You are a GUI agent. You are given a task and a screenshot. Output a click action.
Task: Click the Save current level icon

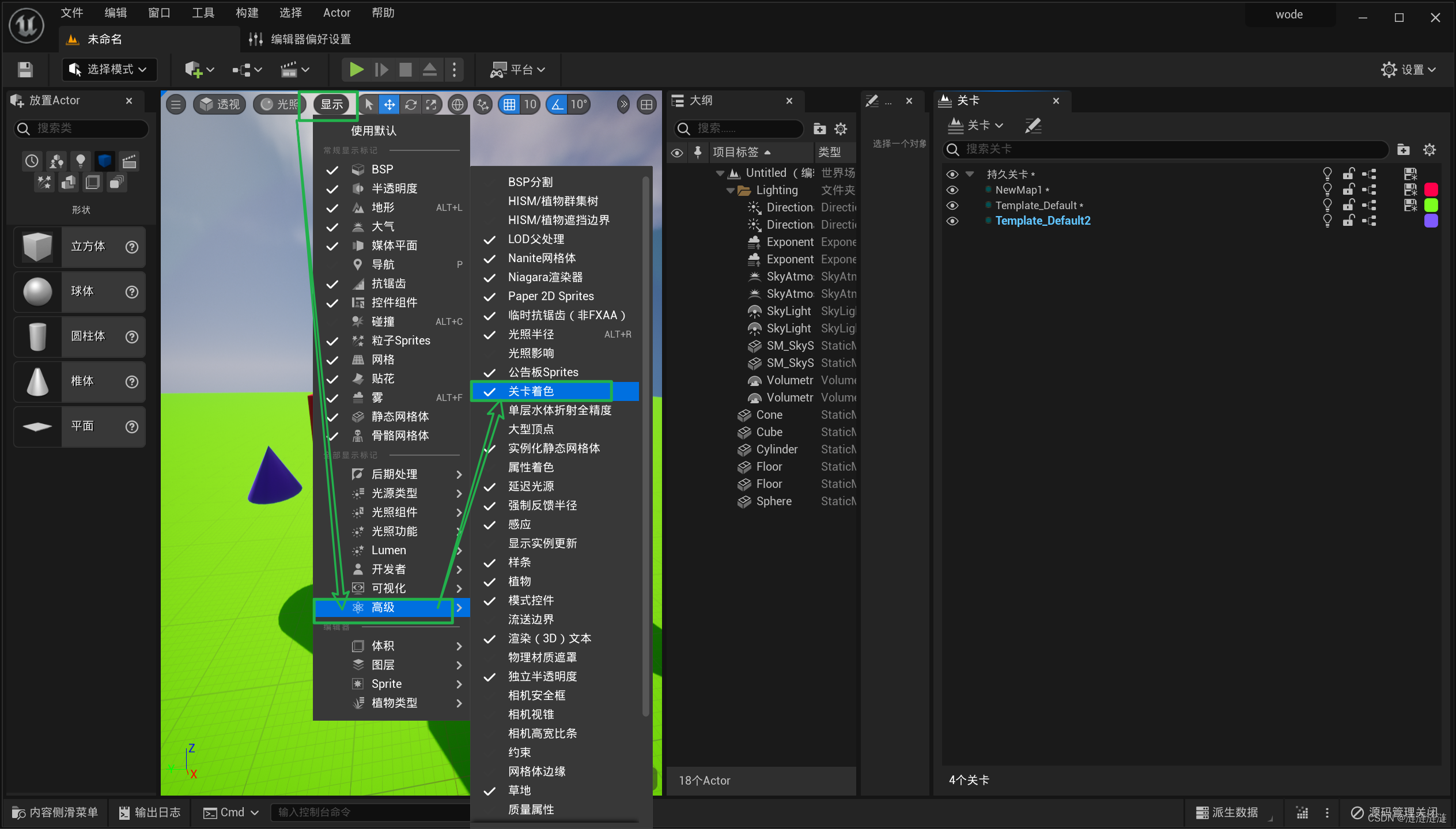(x=25, y=70)
